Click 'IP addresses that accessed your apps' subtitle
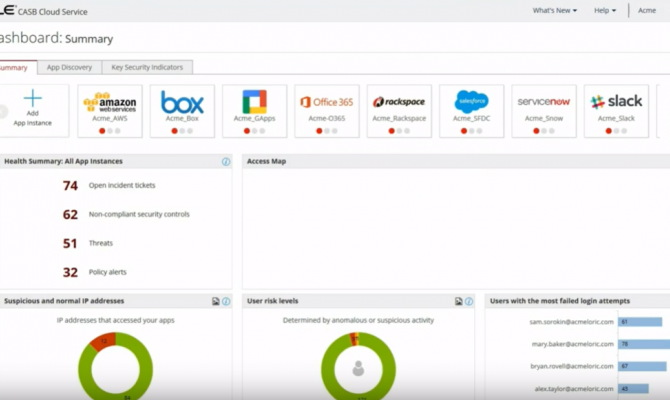 115,320
